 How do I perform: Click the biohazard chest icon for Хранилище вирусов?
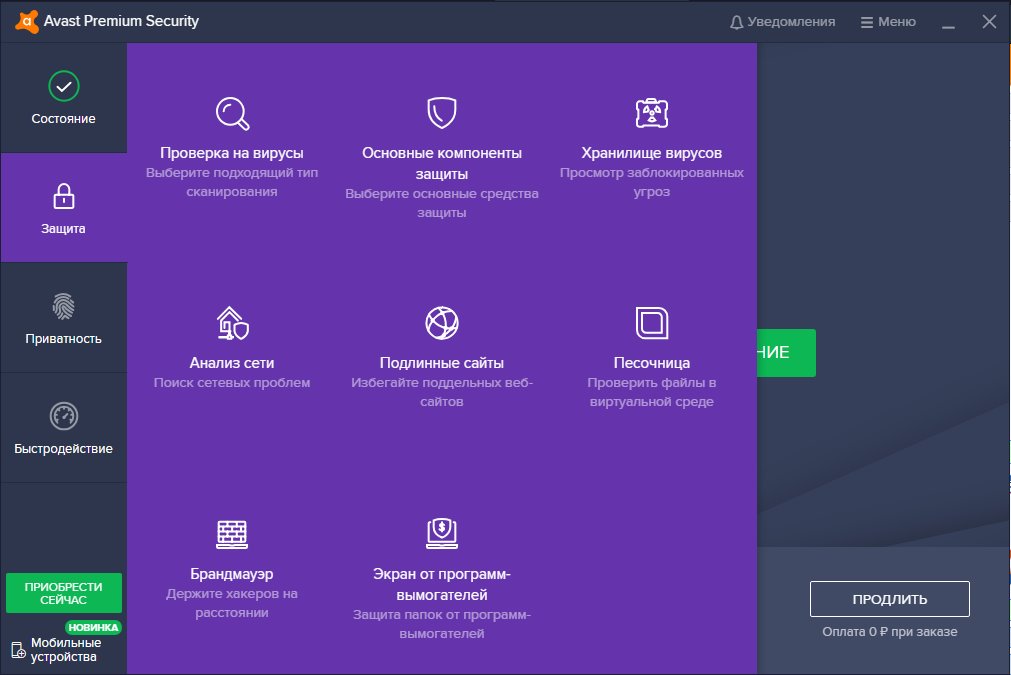point(652,113)
